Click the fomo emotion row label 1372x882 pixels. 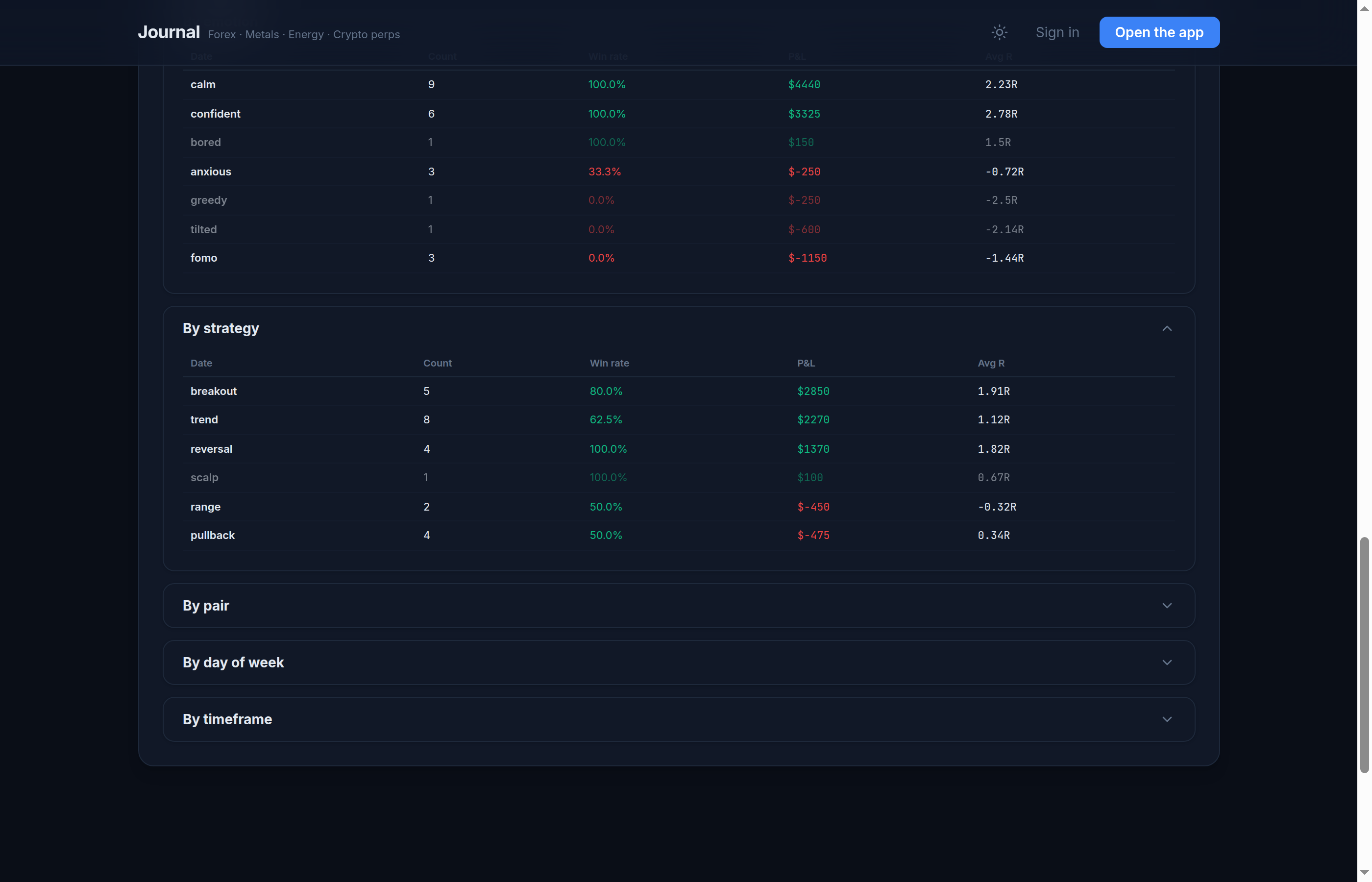pyautogui.click(x=204, y=258)
